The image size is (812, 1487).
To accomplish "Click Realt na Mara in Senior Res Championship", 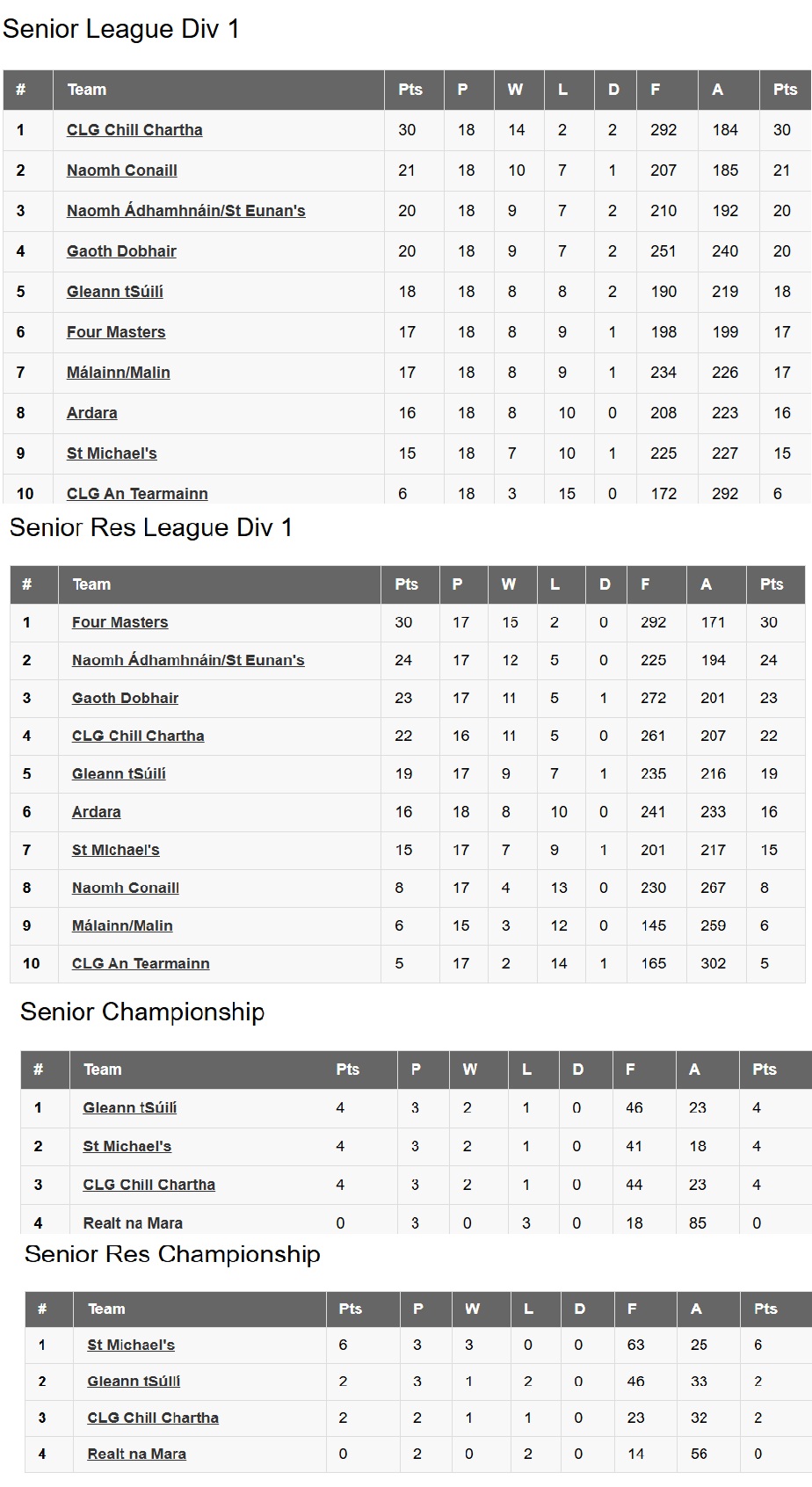I will pyautogui.click(x=137, y=1454).
